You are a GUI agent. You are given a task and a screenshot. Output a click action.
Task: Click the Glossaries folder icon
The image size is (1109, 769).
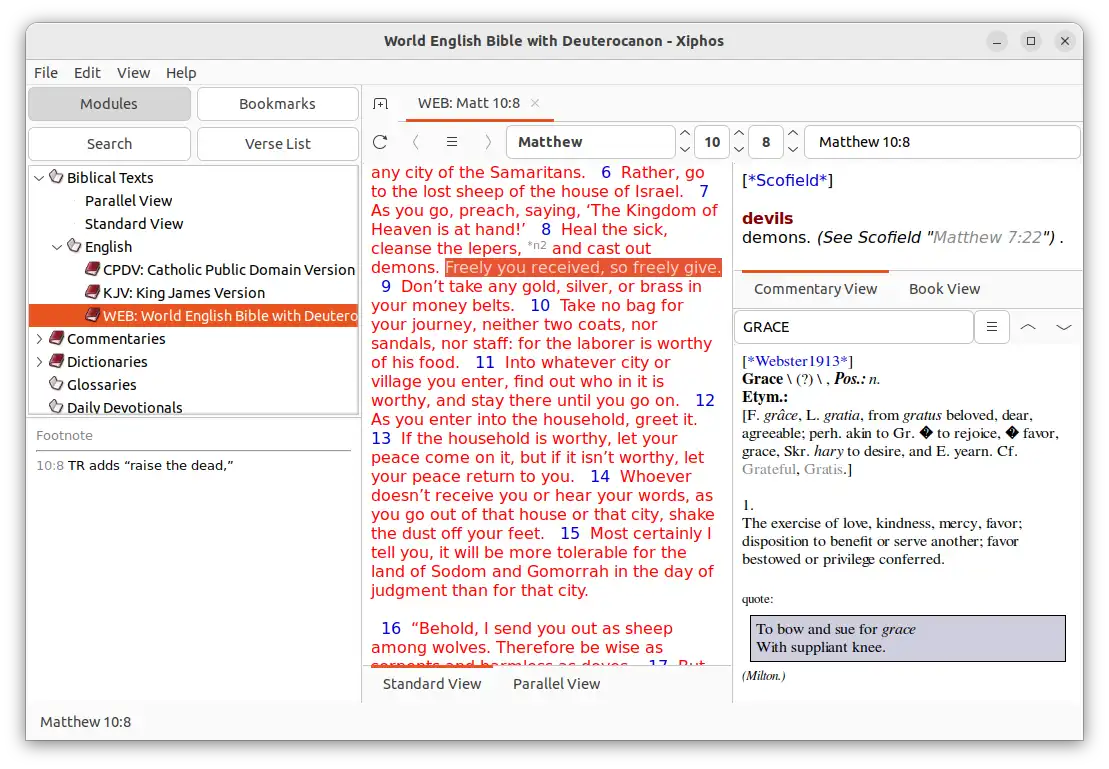[56, 383]
